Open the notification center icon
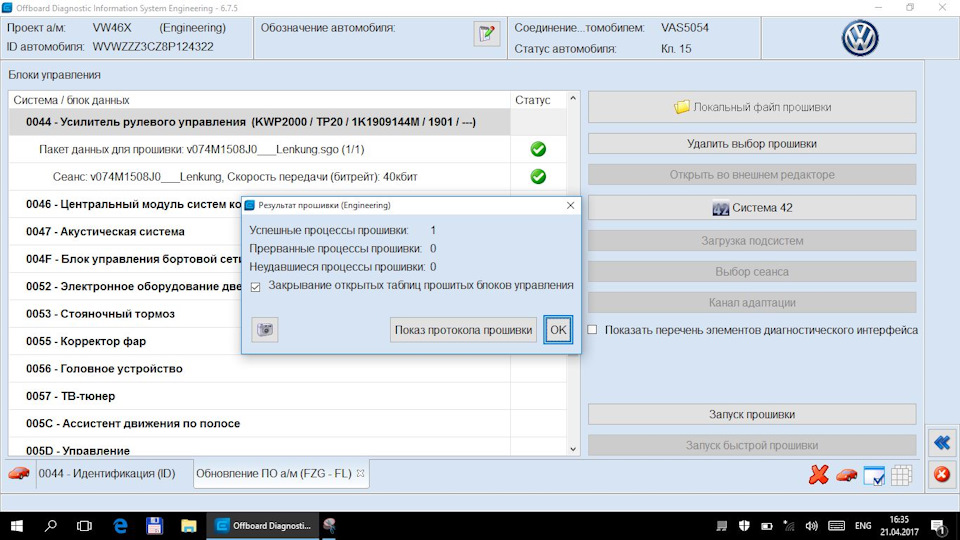 pyautogui.click(x=939, y=526)
